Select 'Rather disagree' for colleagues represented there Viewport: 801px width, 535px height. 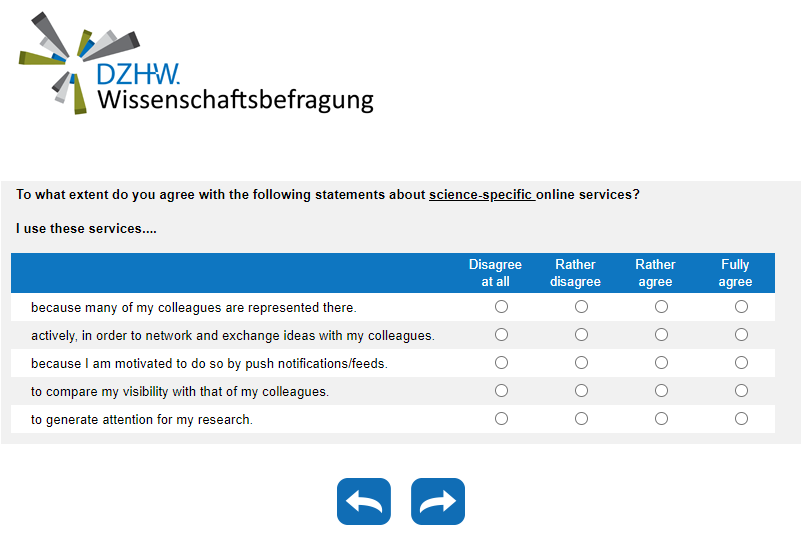point(582,307)
